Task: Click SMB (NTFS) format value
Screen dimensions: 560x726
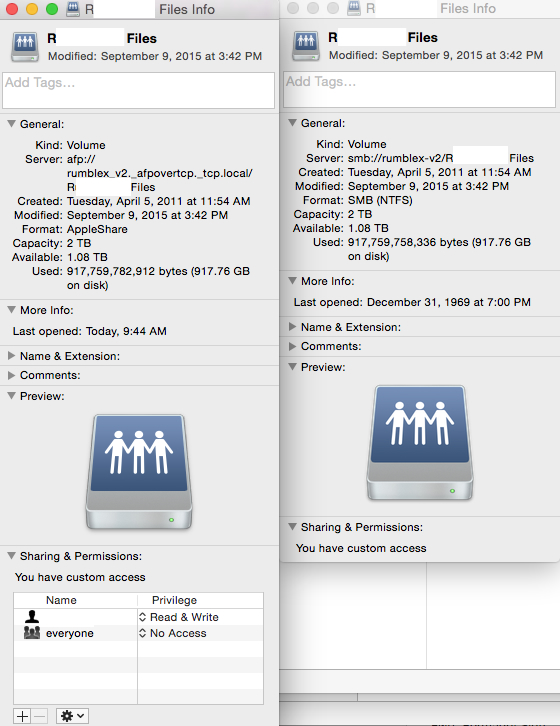Action: (x=380, y=200)
